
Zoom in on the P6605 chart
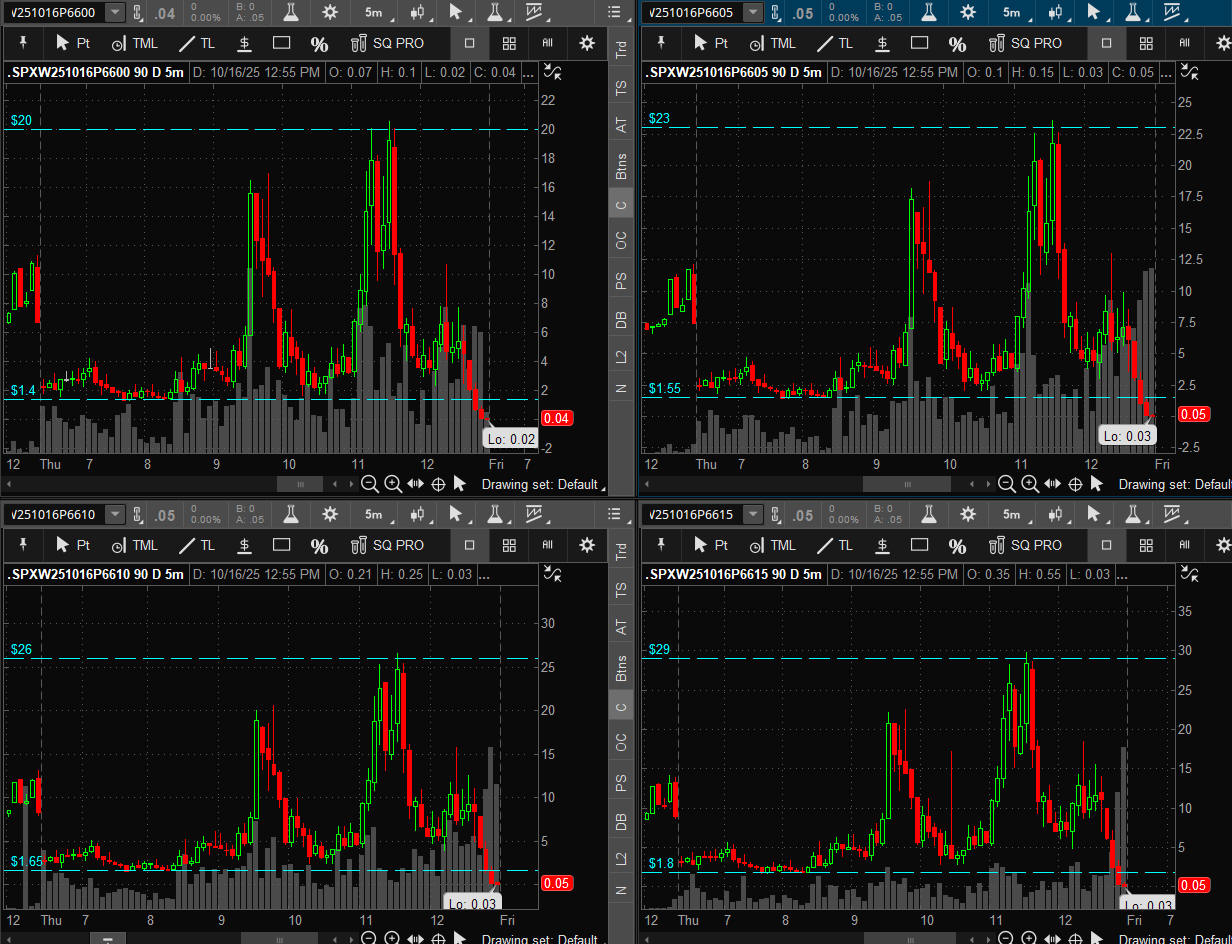click(x=1030, y=484)
